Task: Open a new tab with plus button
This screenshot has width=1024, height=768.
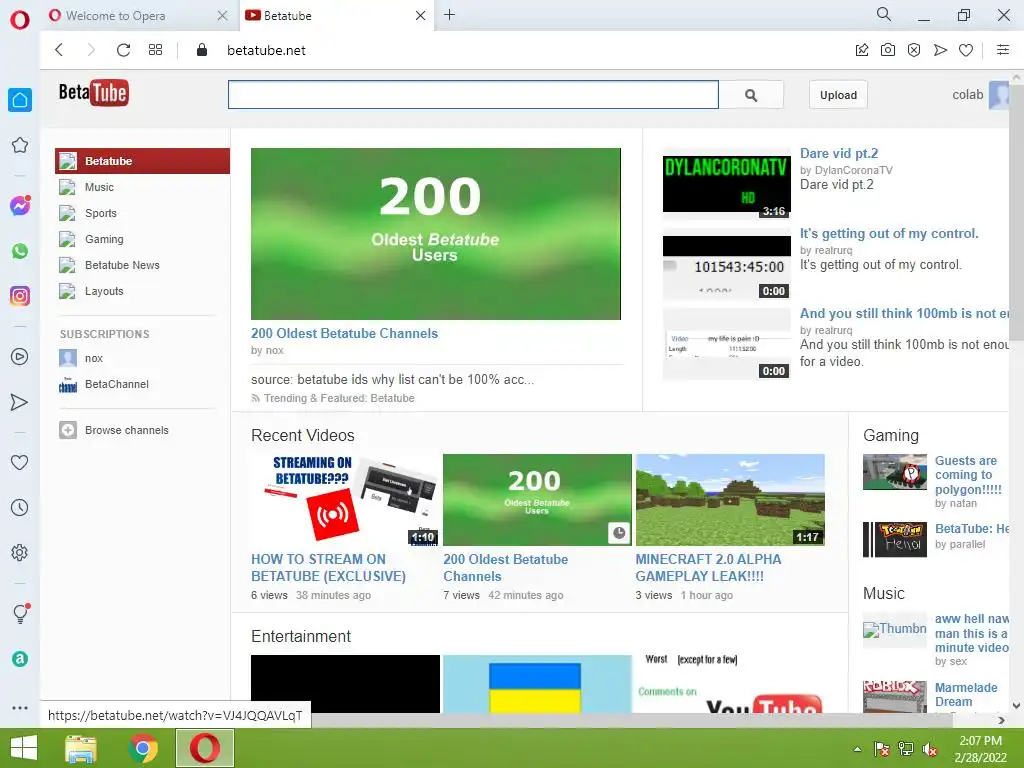Action: pyautogui.click(x=449, y=15)
